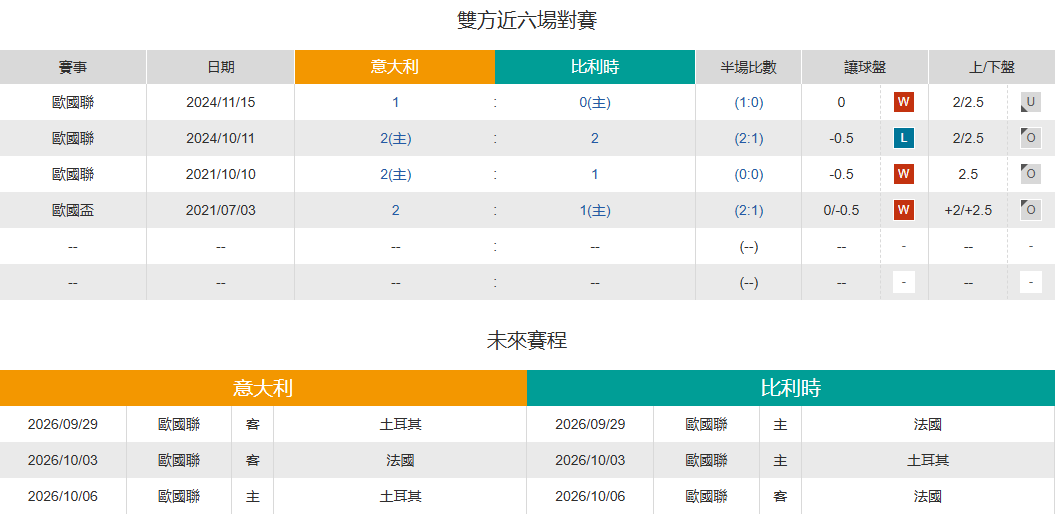Click date 2024/11/15
The image size is (1056, 518).
(x=221, y=102)
